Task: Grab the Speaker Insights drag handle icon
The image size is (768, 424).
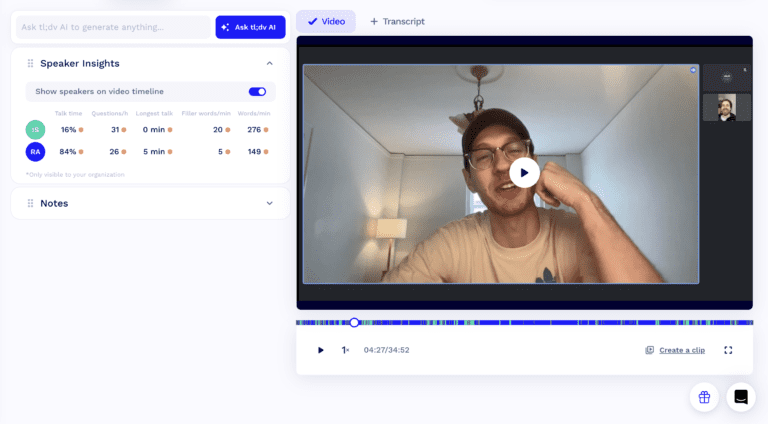Action: tap(30, 63)
